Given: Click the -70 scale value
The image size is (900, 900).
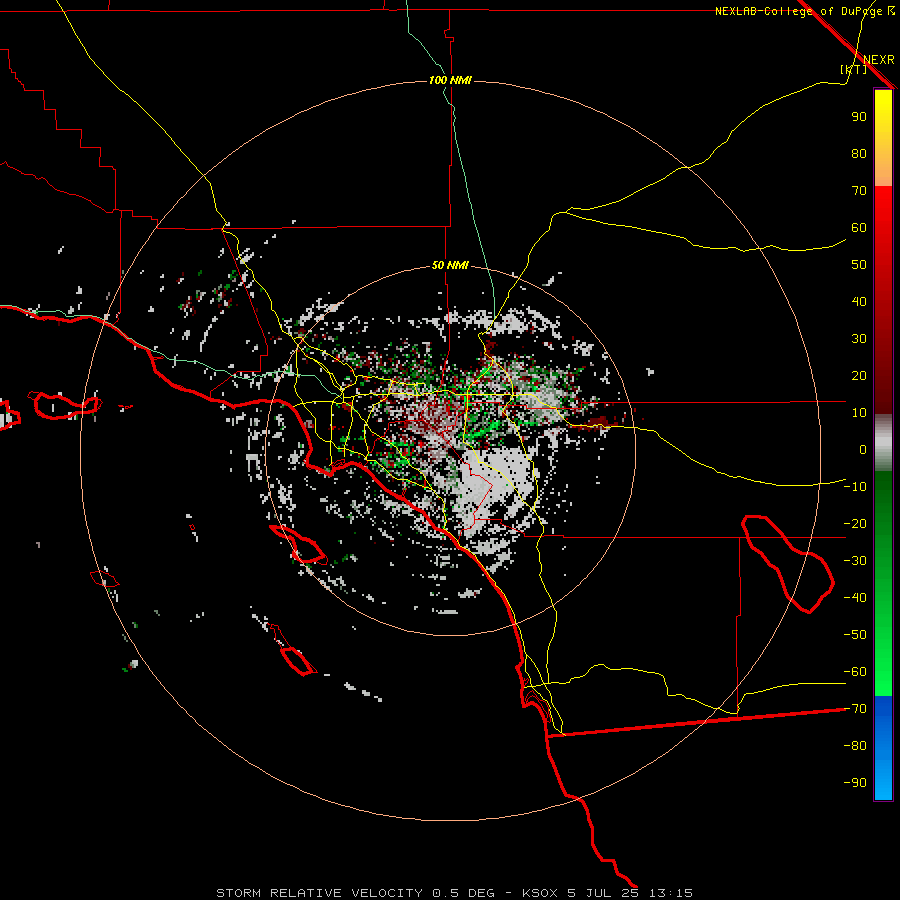Looking at the screenshot, I should (x=855, y=709).
